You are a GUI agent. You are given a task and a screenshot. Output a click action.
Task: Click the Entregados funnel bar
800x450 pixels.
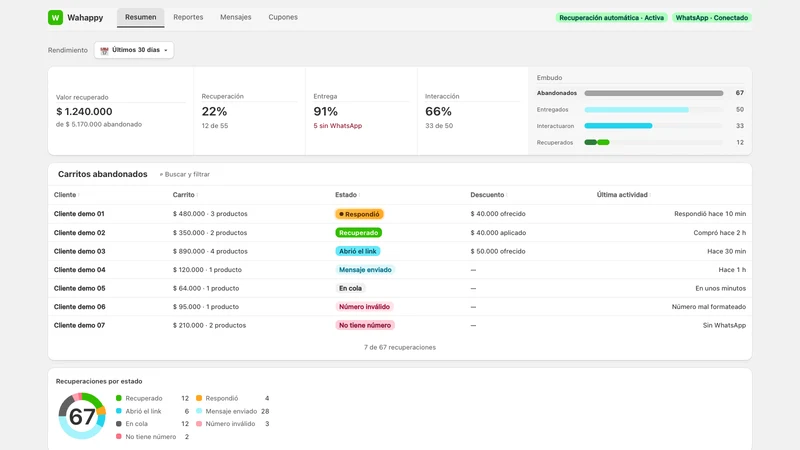636,110
